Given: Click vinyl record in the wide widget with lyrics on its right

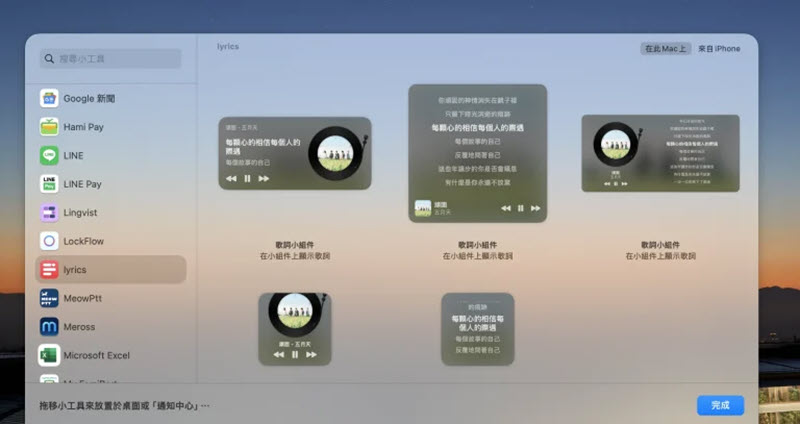Looking at the screenshot, I should (x=615, y=144).
